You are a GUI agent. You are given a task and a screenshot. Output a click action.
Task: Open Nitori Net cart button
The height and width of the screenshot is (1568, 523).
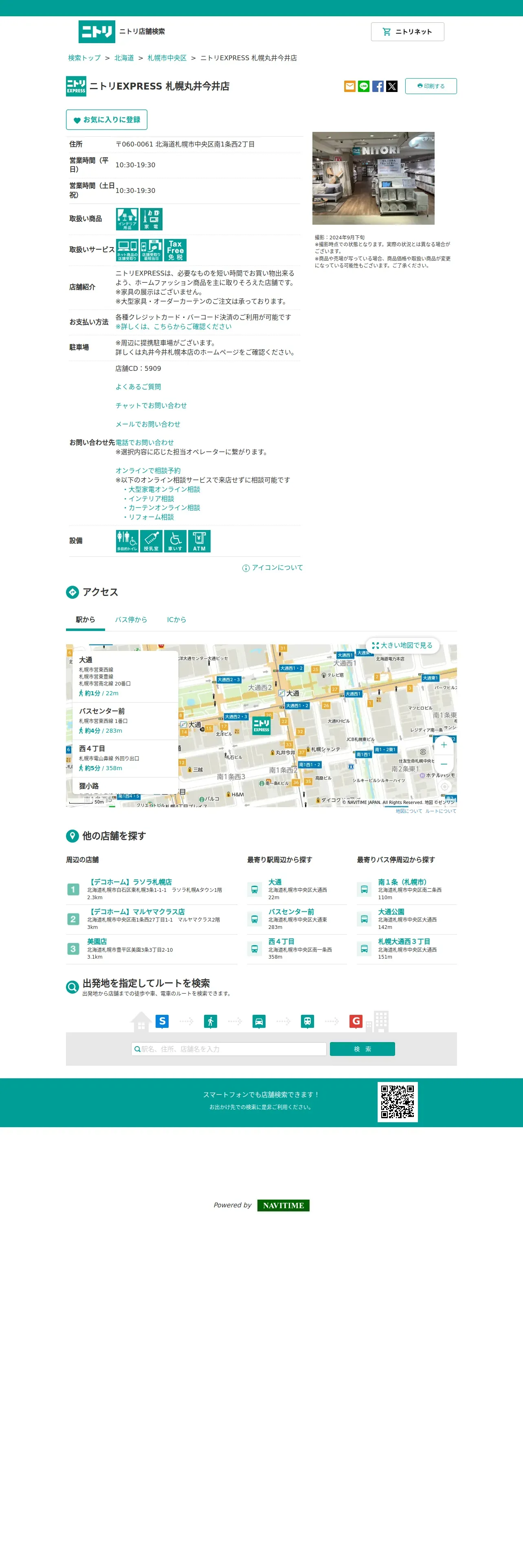[407, 32]
